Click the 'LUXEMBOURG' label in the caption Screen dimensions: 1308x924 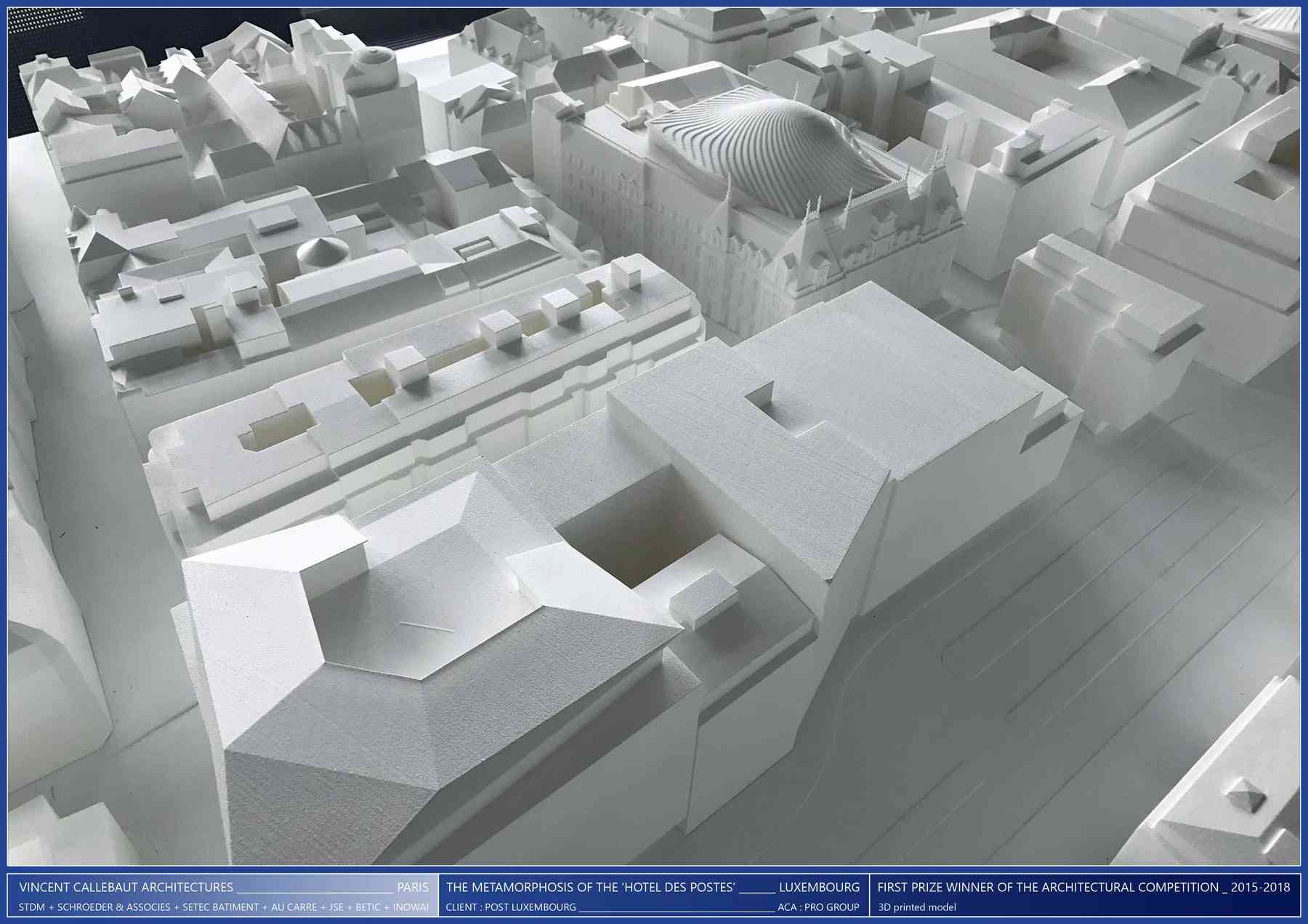coord(819,887)
